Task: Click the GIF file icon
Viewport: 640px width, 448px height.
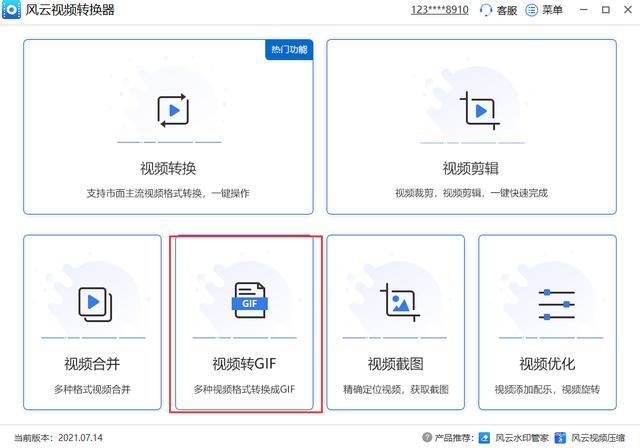Action: [249, 301]
